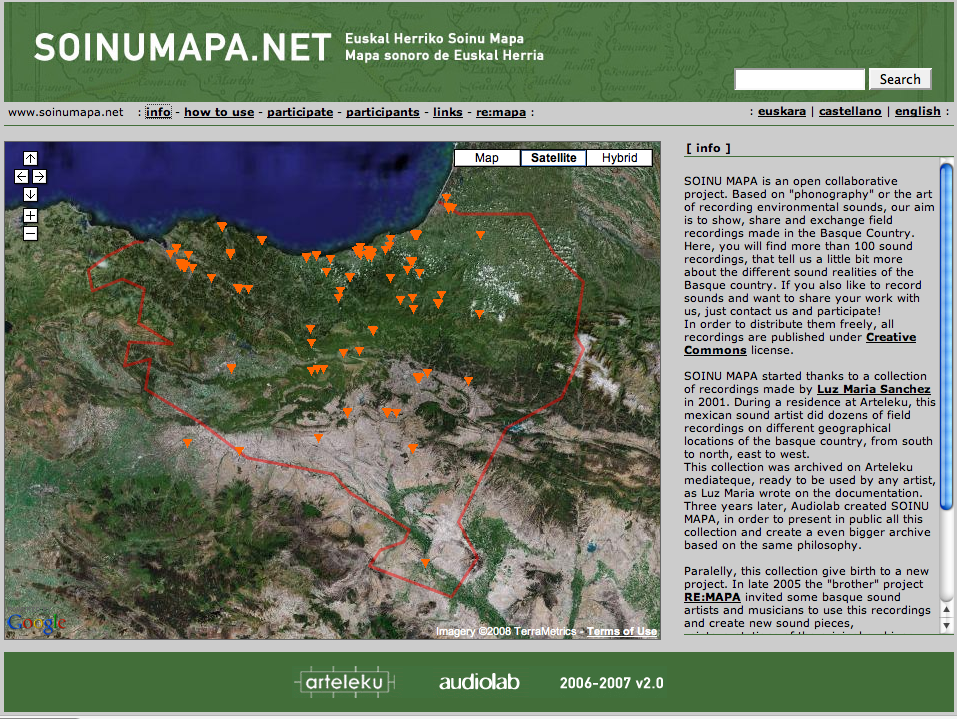Screen dimensions: 957x719
Task: Go to the participants page
Action: pos(383,112)
